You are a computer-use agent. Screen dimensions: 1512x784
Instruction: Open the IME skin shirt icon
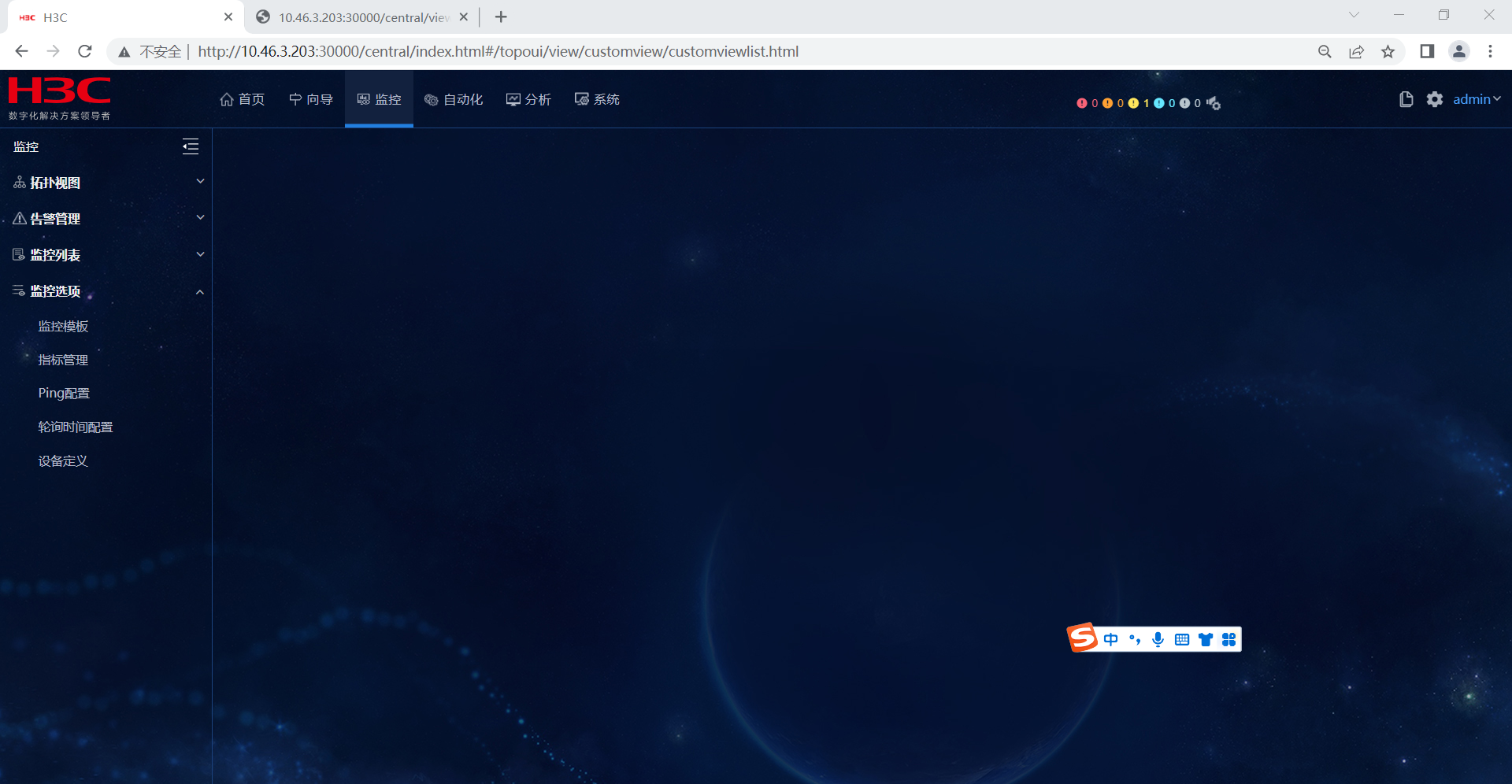1206,639
